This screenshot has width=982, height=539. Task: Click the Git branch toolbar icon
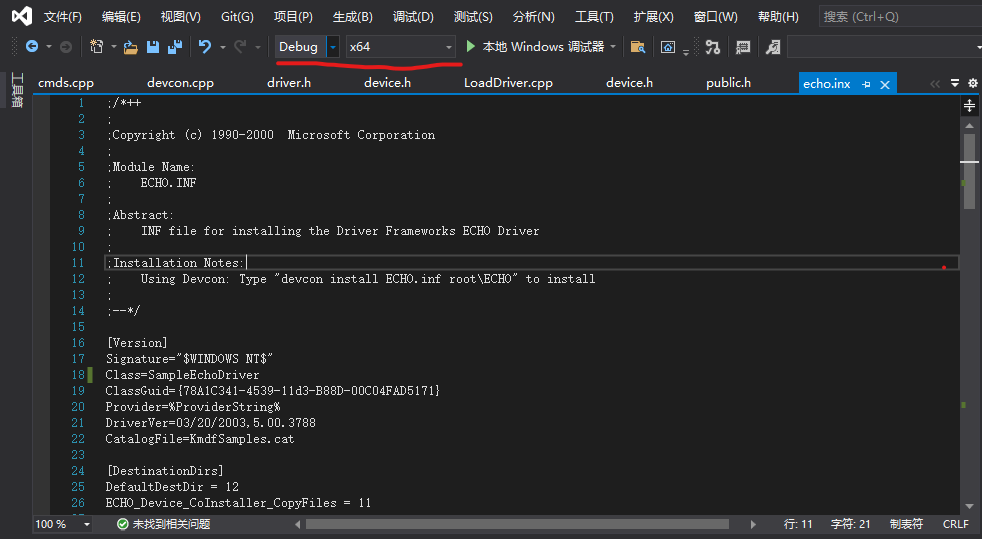[x=713, y=47]
